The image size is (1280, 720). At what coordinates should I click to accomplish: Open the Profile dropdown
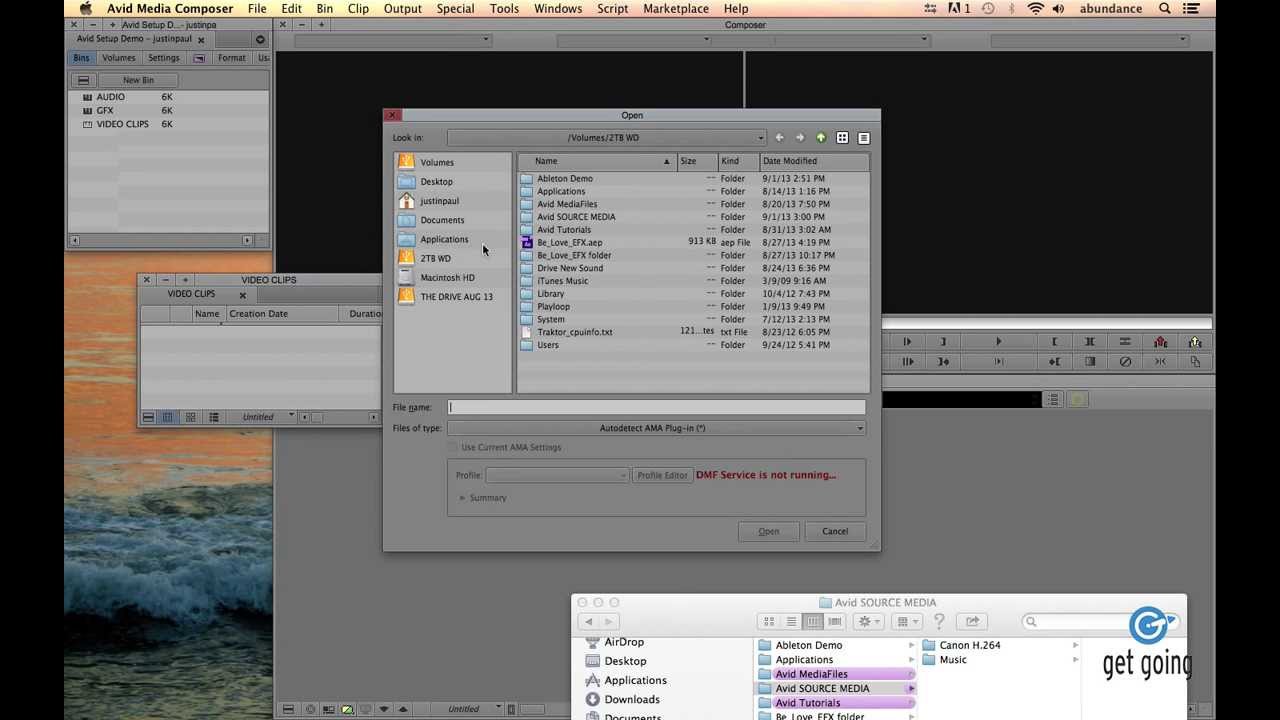(557, 475)
